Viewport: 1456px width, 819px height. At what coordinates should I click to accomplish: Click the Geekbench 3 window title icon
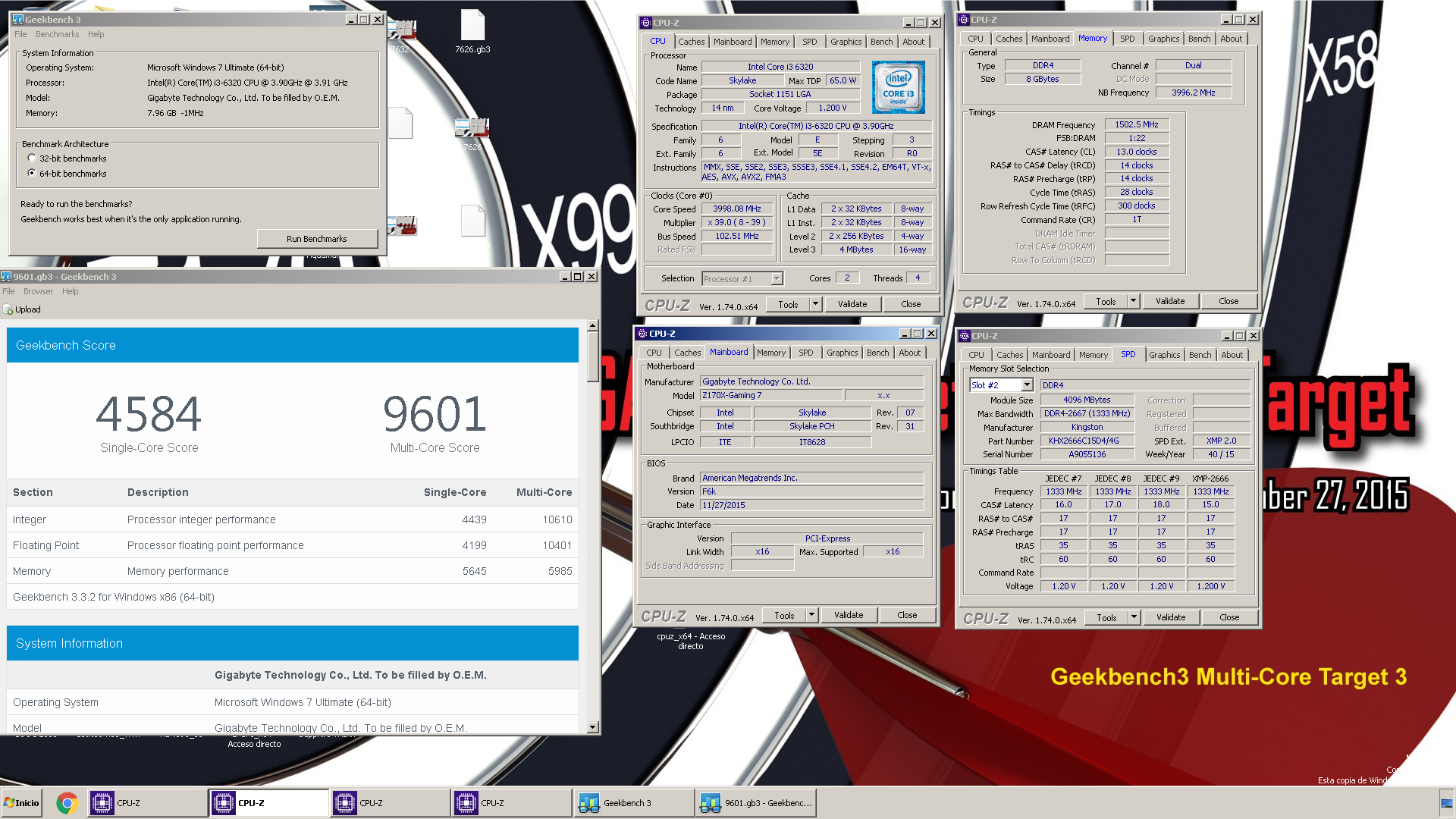pos(18,20)
